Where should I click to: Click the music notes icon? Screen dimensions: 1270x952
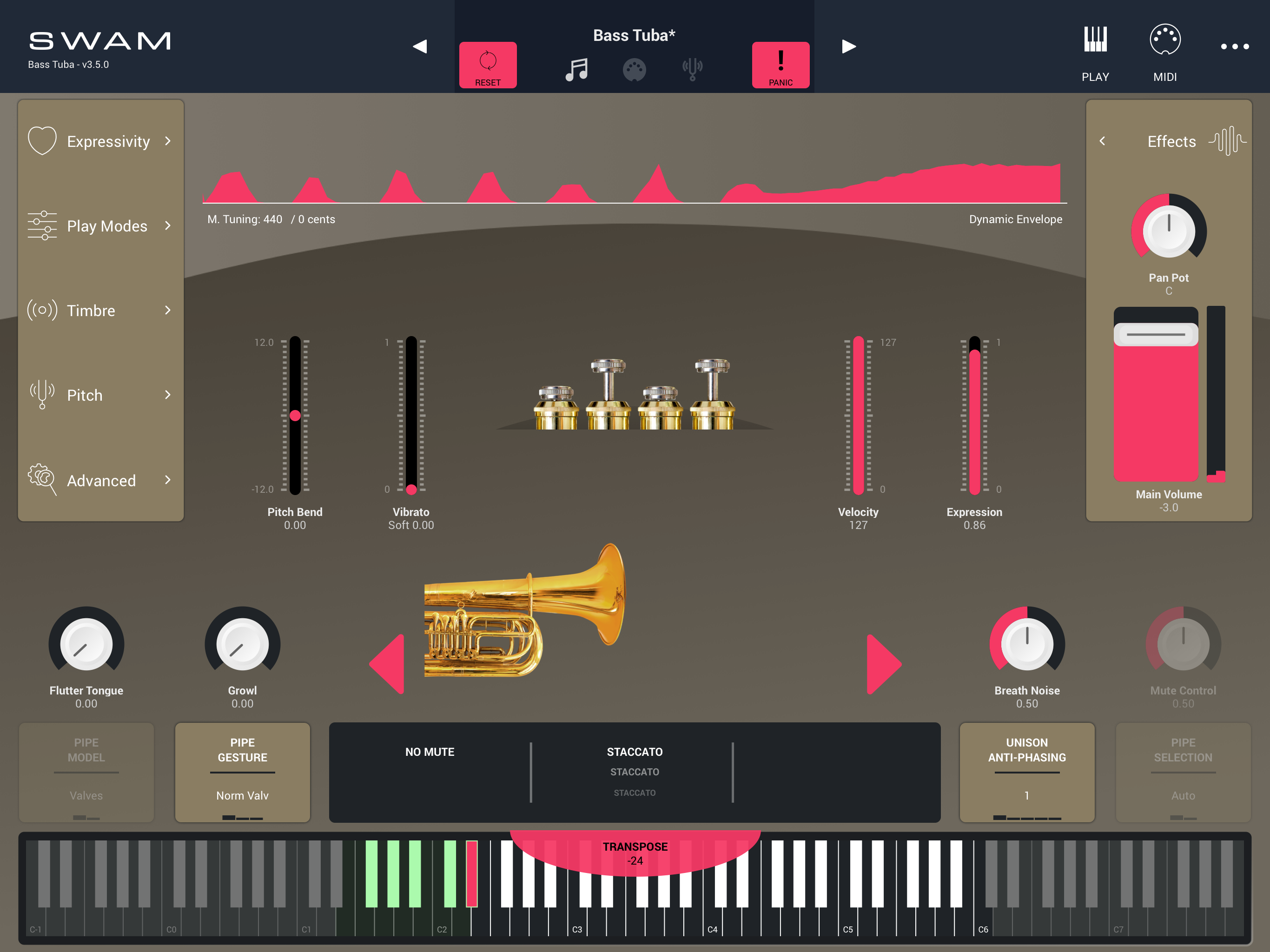click(576, 69)
